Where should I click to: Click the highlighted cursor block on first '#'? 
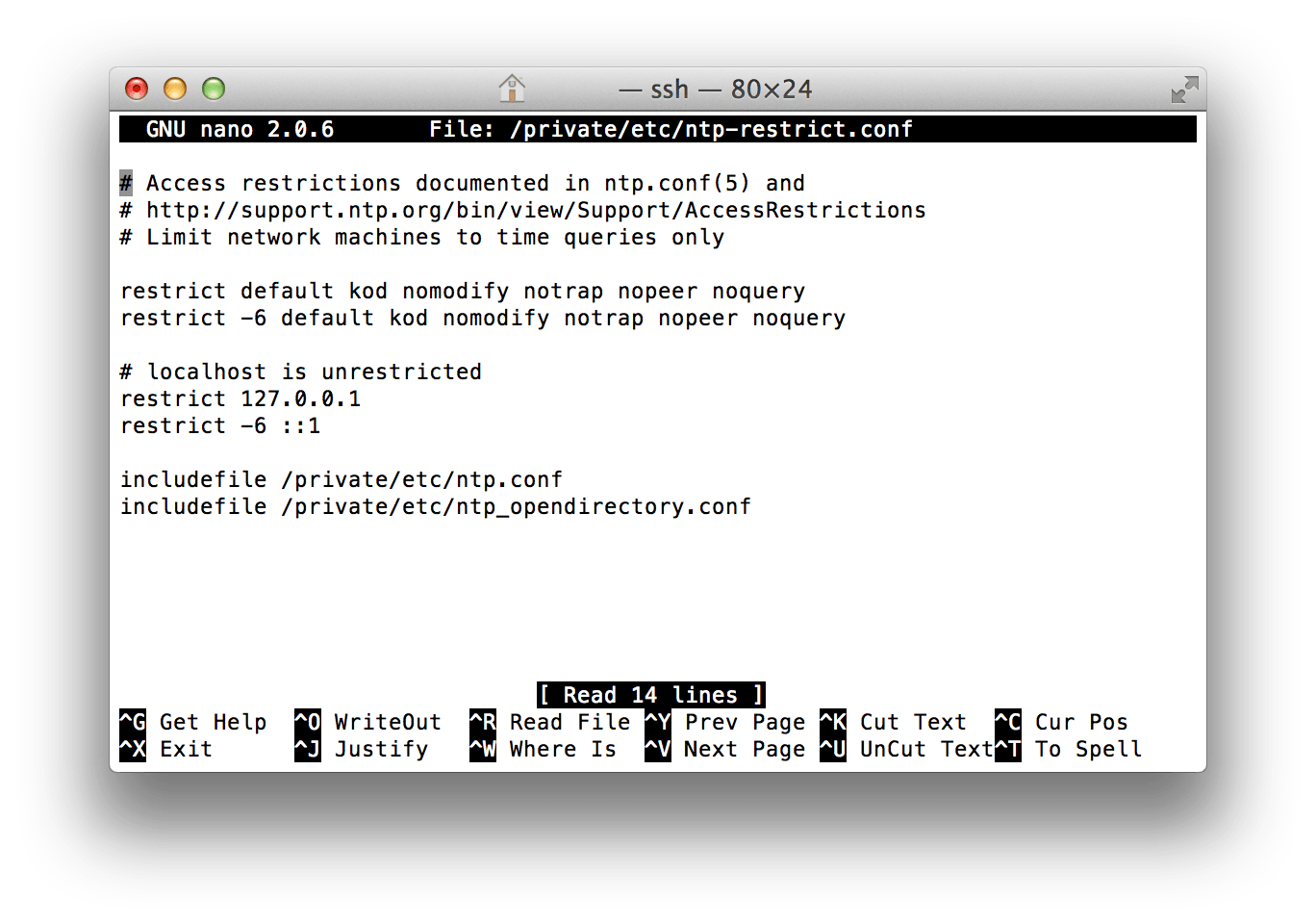pos(126,183)
